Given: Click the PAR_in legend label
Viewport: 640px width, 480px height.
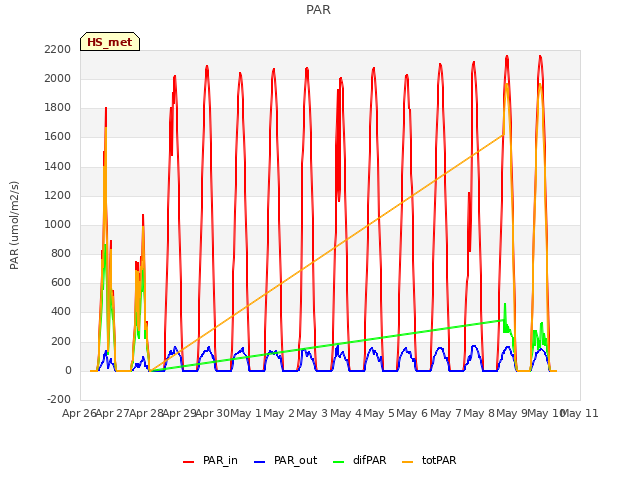Looking at the screenshot, I should [220, 460].
